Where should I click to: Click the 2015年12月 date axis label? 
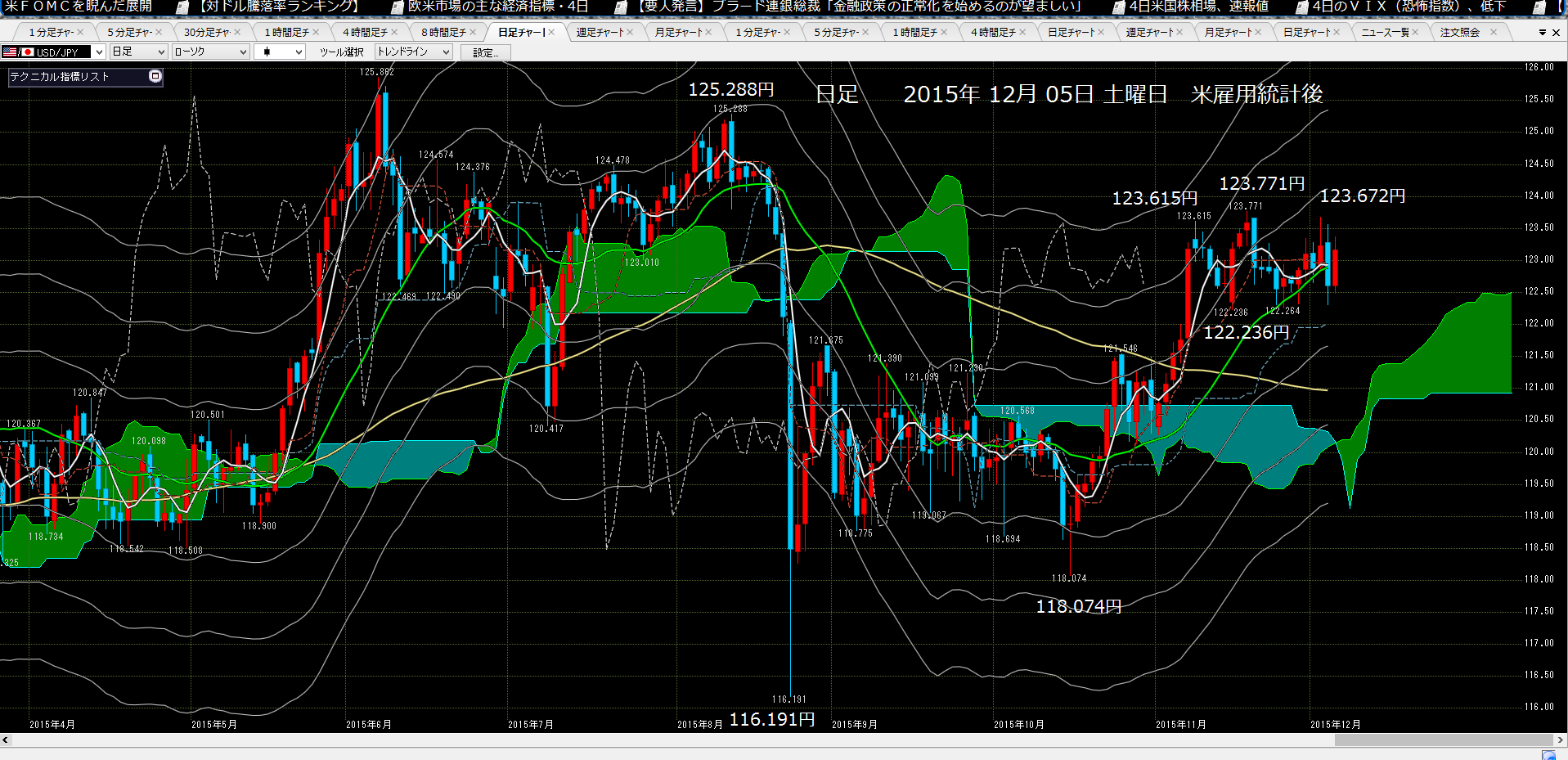click(x=1335, y=724)
